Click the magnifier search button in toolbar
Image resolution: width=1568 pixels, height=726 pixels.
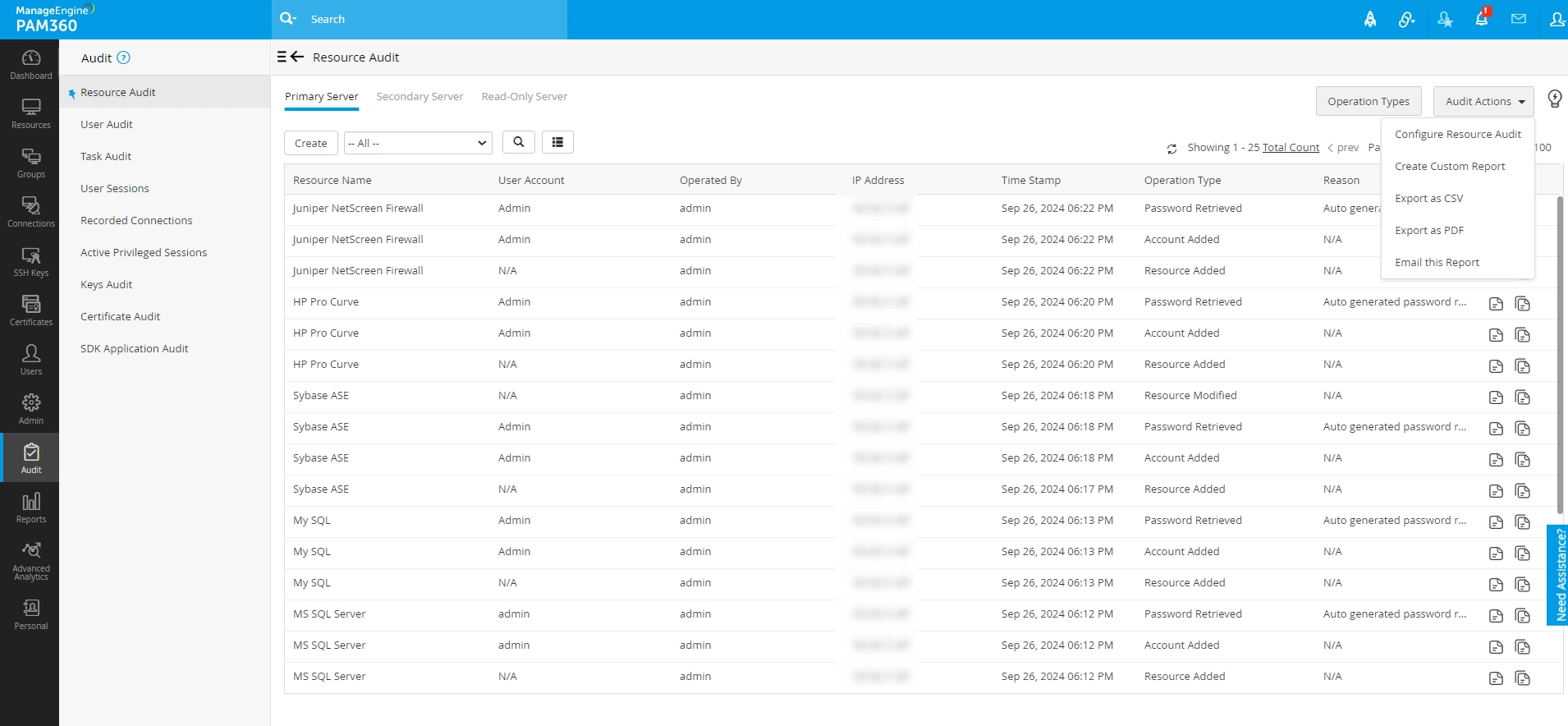[x=519, y=142]
